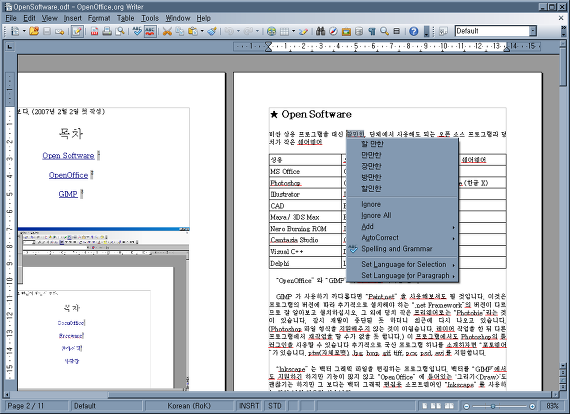Click the Styles and Formatting icon
The width and height of the screenshot is (570, 414).
tap(443, 32)
